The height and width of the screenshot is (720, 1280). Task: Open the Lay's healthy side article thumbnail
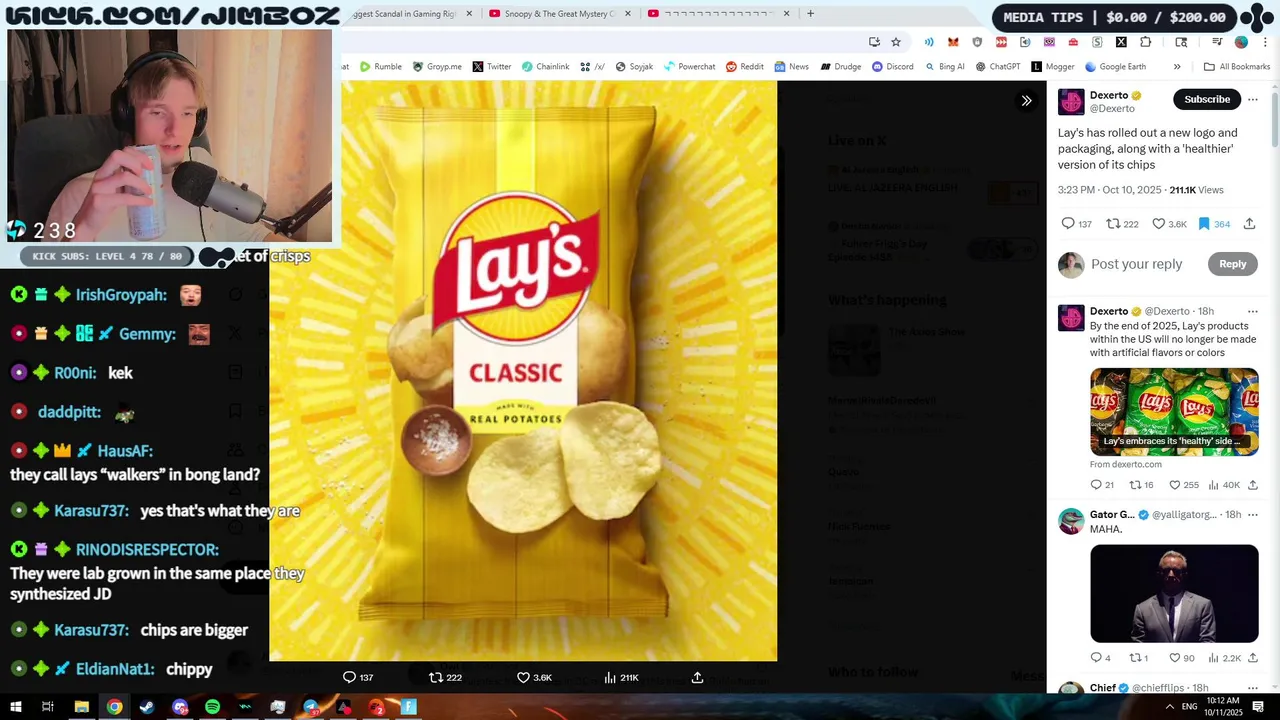pos(1174,412)
